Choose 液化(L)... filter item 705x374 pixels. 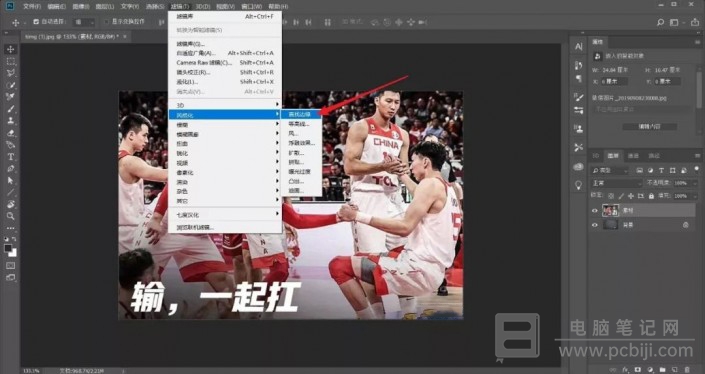point(225,82)
